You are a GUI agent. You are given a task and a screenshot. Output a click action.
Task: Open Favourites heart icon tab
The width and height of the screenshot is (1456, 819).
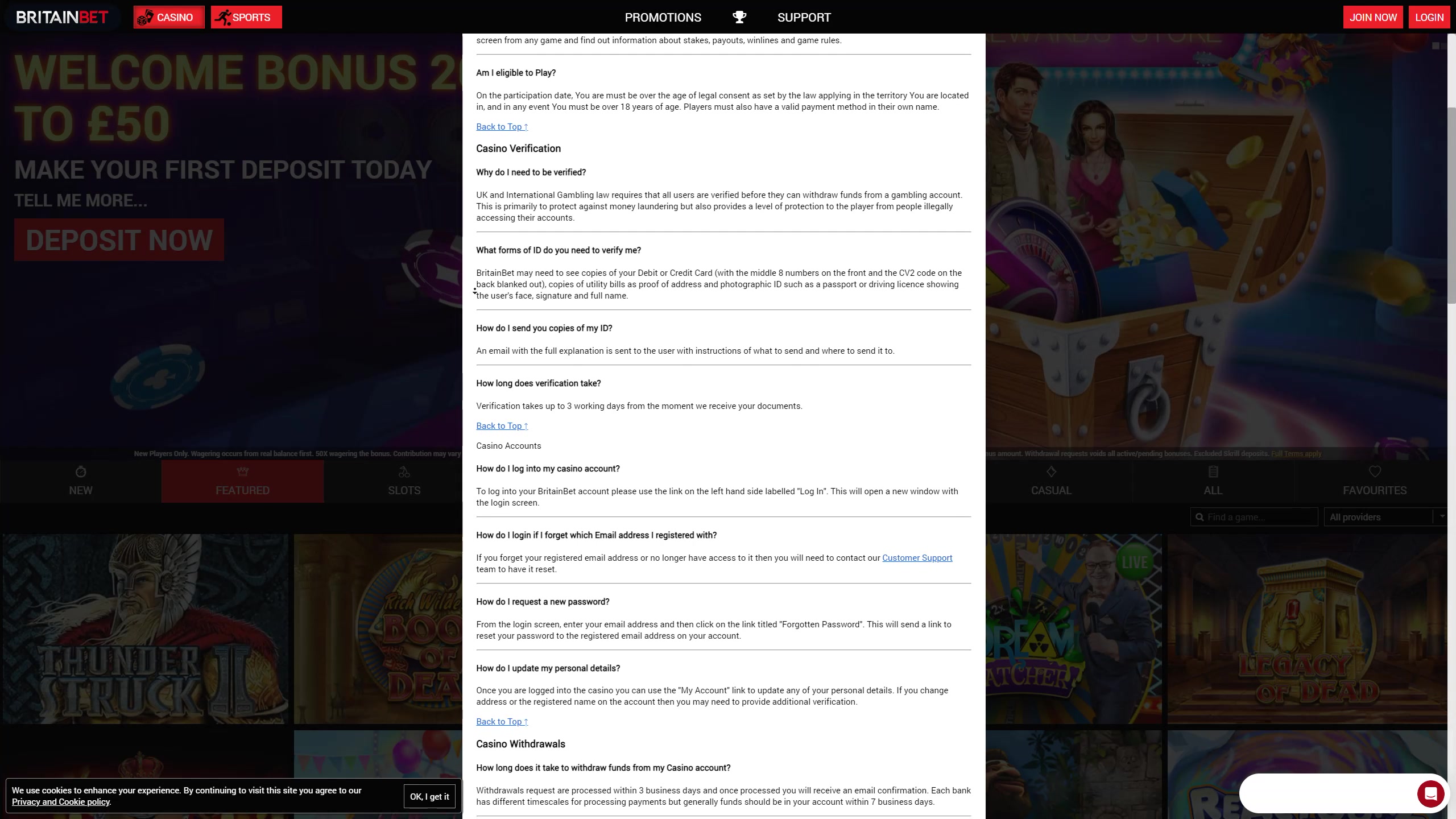point(1374,472)
